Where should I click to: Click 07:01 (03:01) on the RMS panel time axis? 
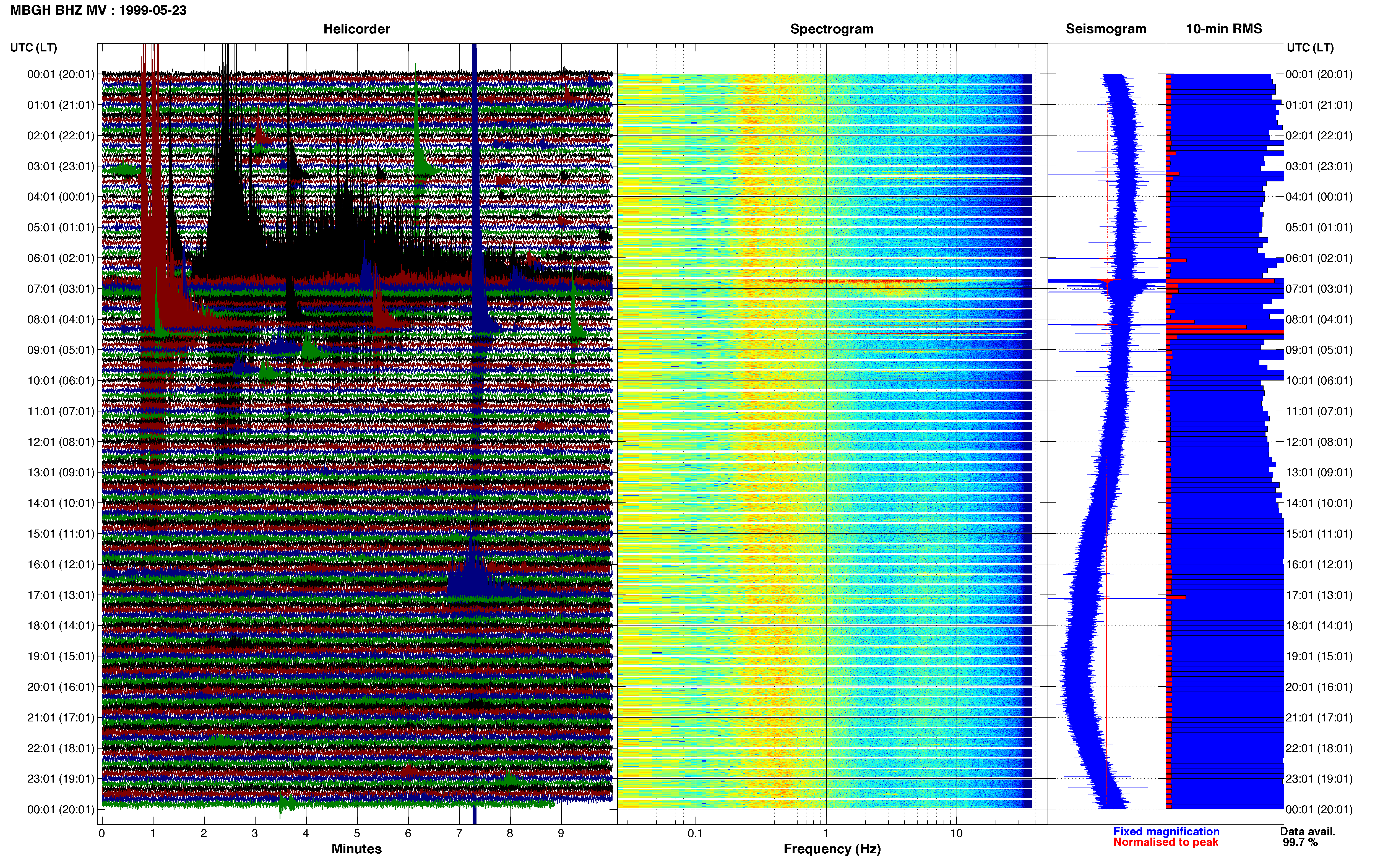point(1319,289)
